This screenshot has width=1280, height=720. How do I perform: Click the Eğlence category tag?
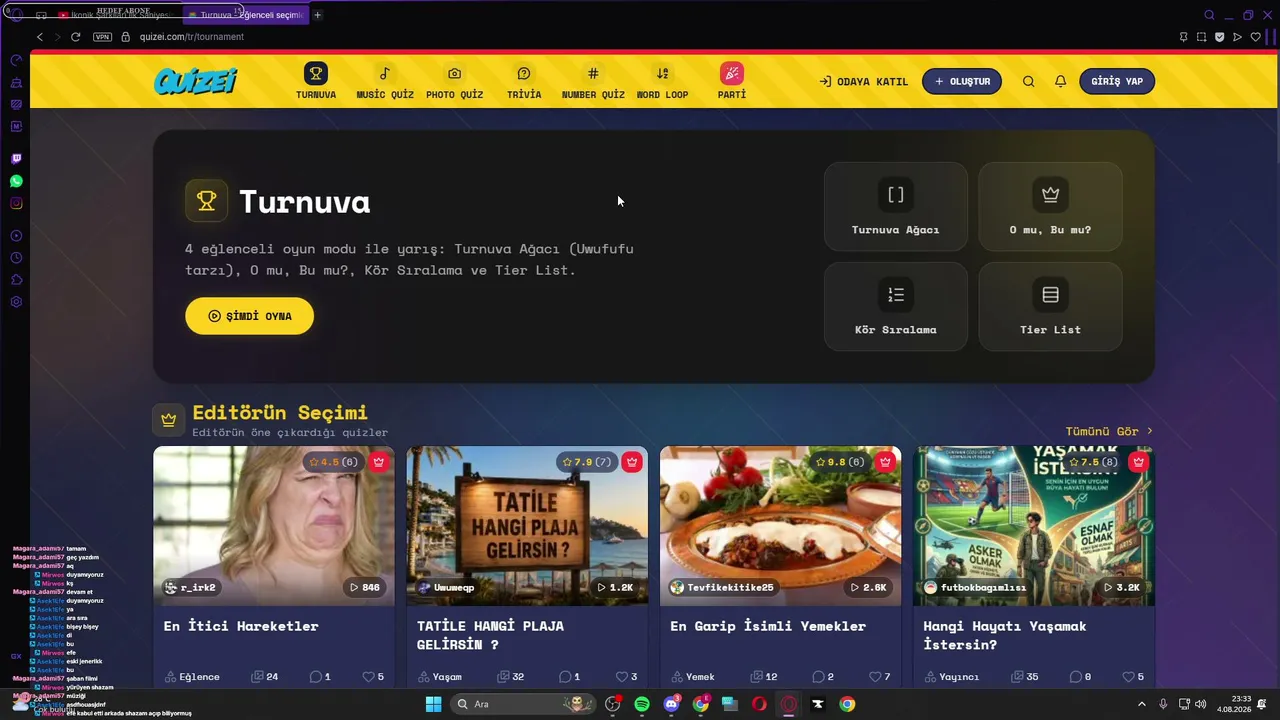click(192, 677)
